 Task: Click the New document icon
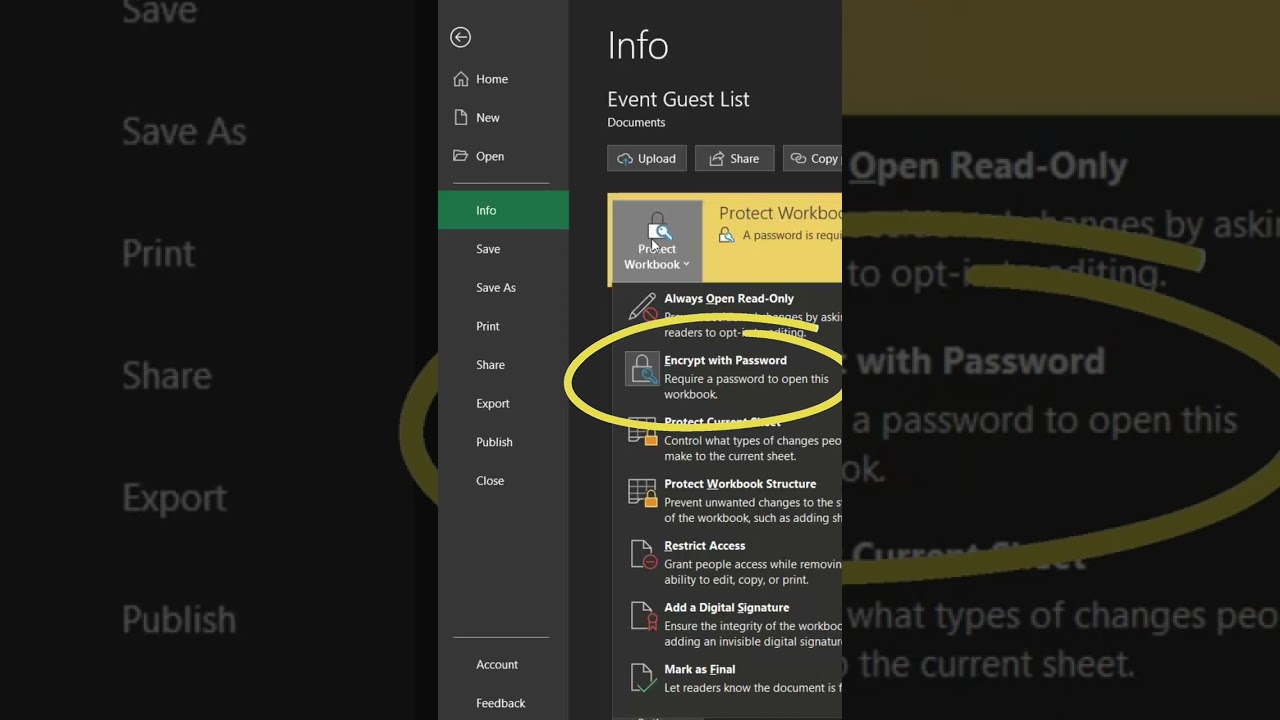click(x=460, y=117)
